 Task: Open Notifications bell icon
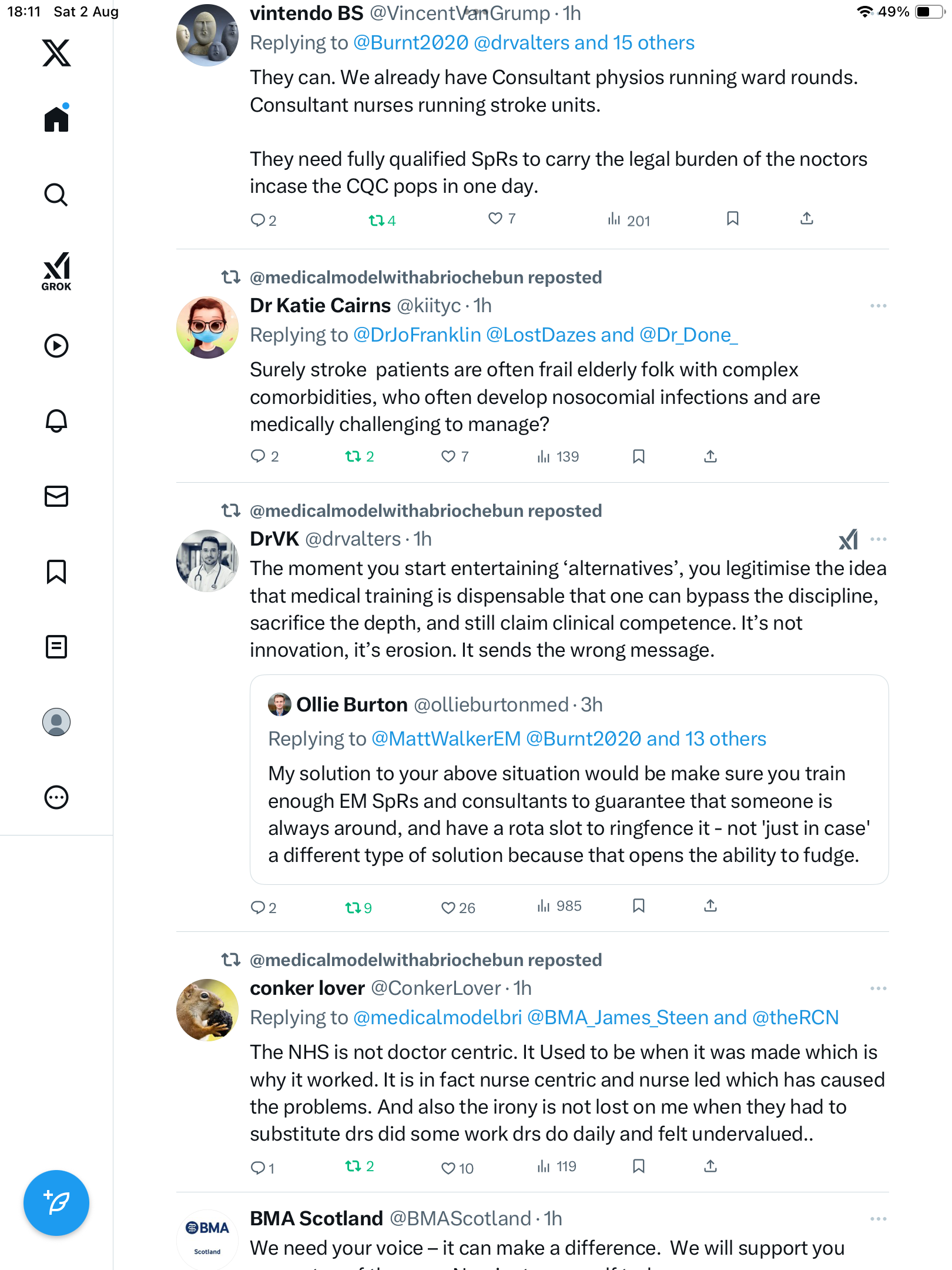(56, 421)
